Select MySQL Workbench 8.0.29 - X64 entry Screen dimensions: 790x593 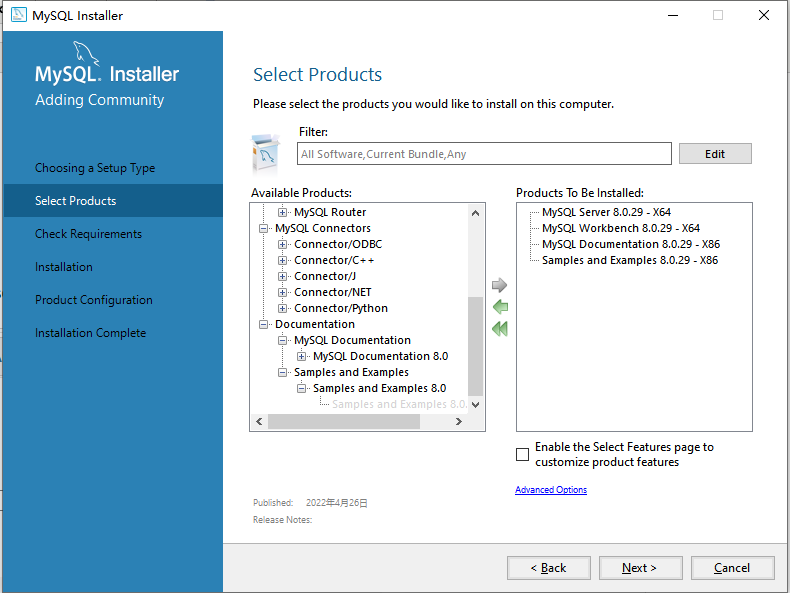pyautogui.click(x=621, y=228)
